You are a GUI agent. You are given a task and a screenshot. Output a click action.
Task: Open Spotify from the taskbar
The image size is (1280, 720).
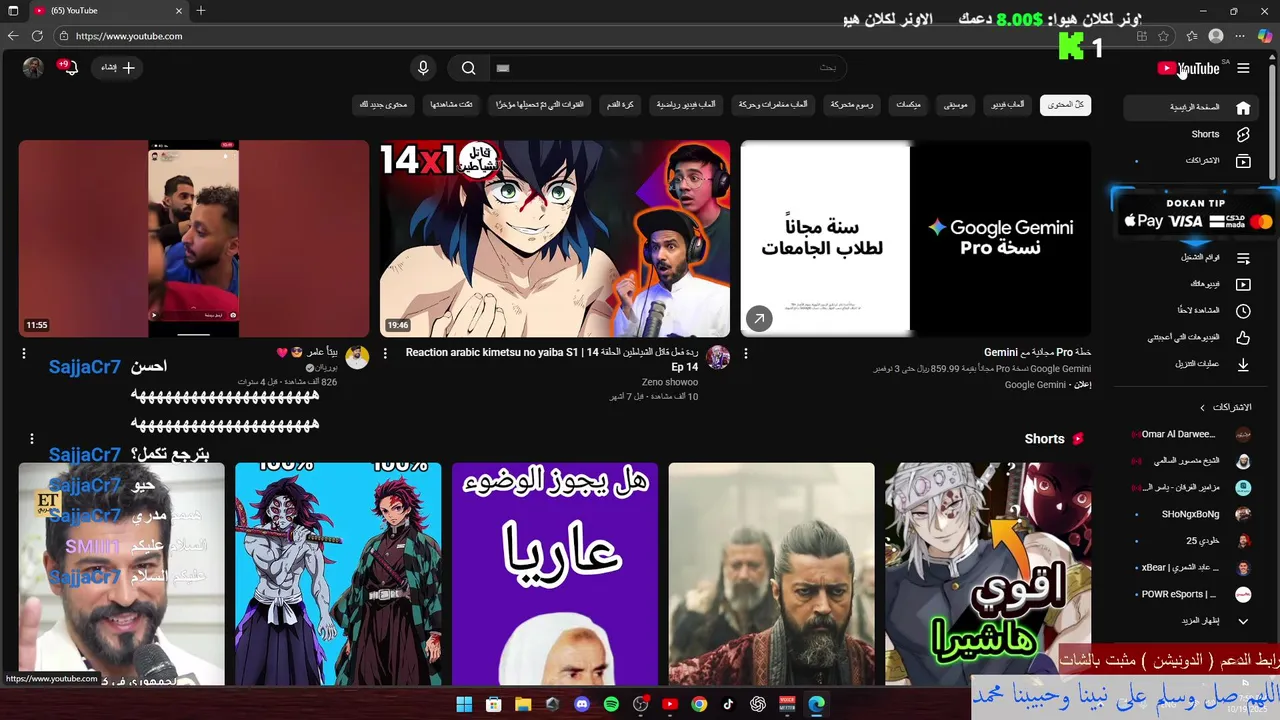(x=611, y=704)
